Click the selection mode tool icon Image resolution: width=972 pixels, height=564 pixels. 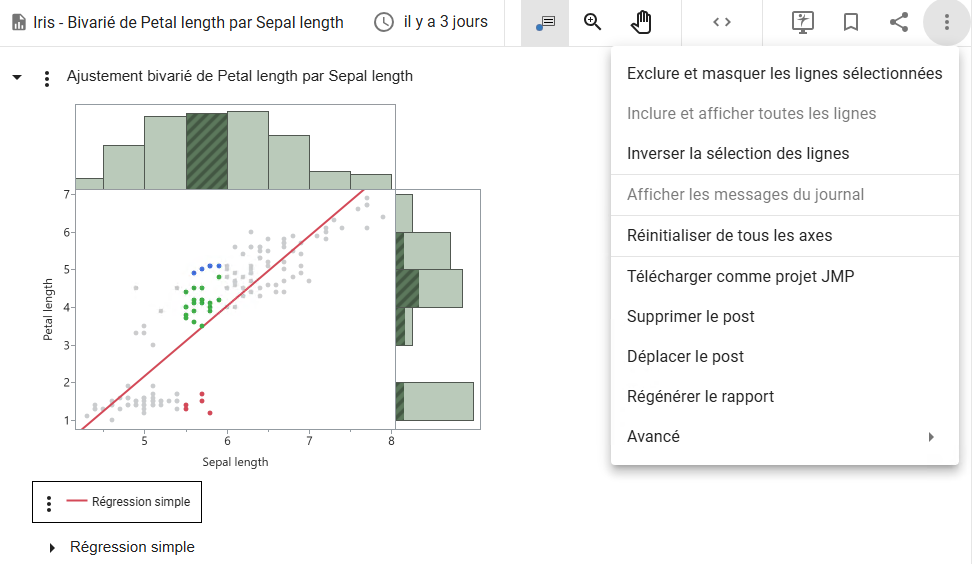coord(545,22)
